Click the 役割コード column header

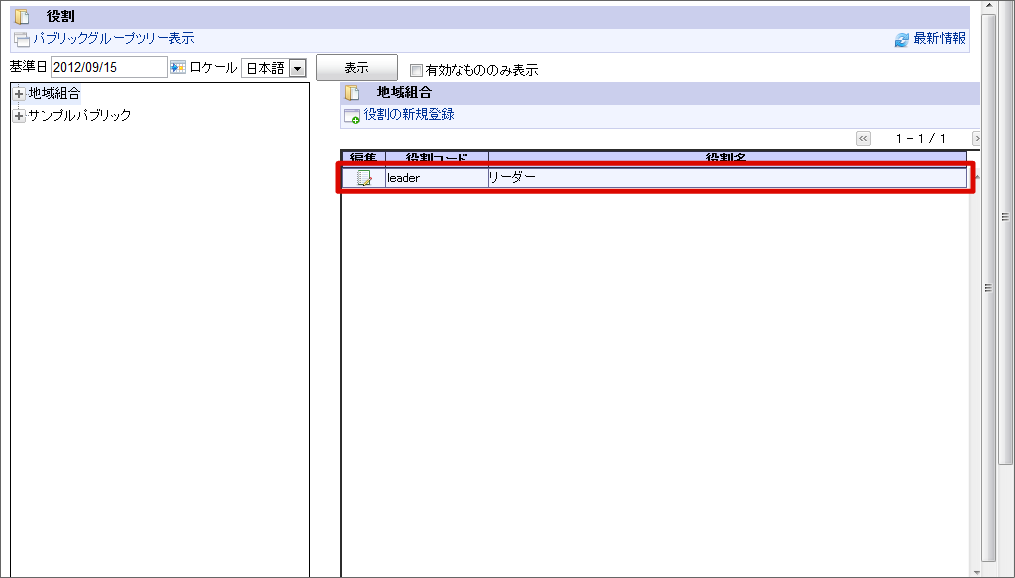(437, 157)
